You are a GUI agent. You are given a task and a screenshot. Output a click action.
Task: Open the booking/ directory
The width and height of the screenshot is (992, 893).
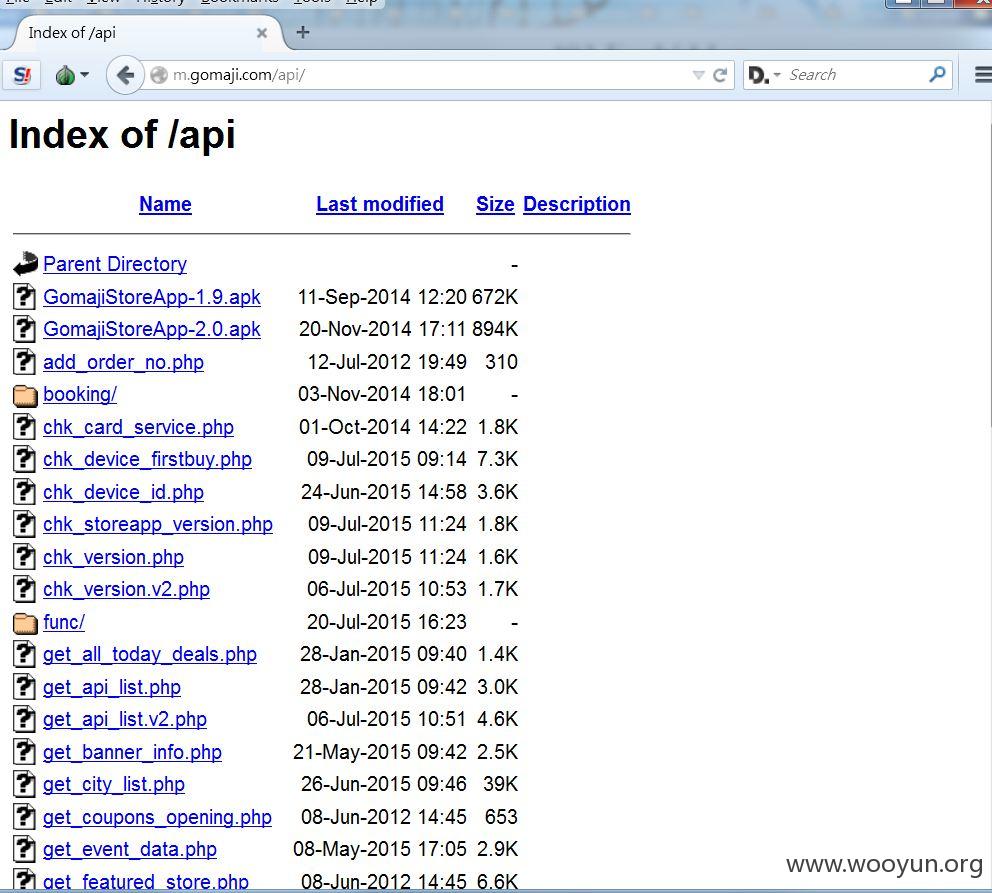tap(80, 394)
